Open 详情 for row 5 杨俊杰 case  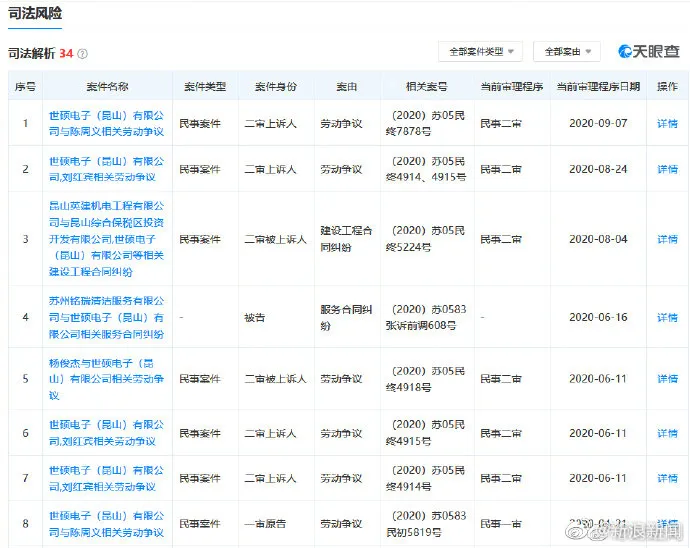667,379
